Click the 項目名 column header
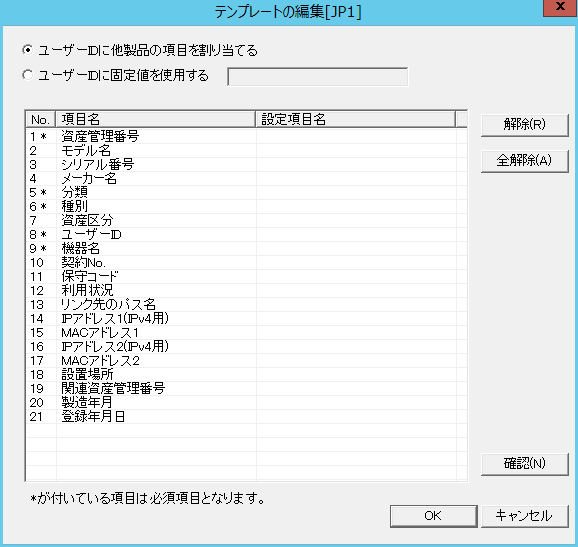This screenshot has height=547, width=578. pos(156,119)
